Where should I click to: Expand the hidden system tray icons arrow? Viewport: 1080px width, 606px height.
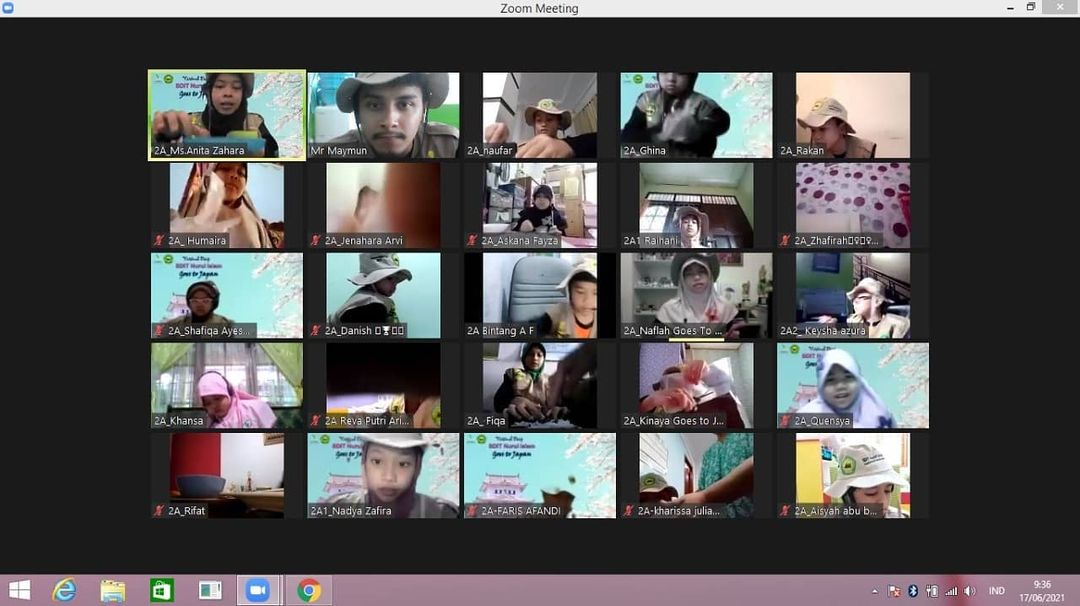[x=875, y=591]
